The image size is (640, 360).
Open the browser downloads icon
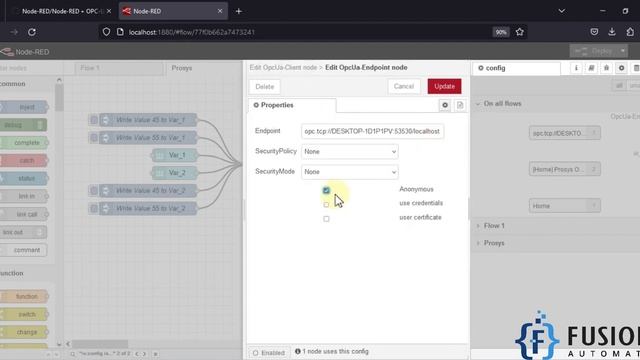612,32
